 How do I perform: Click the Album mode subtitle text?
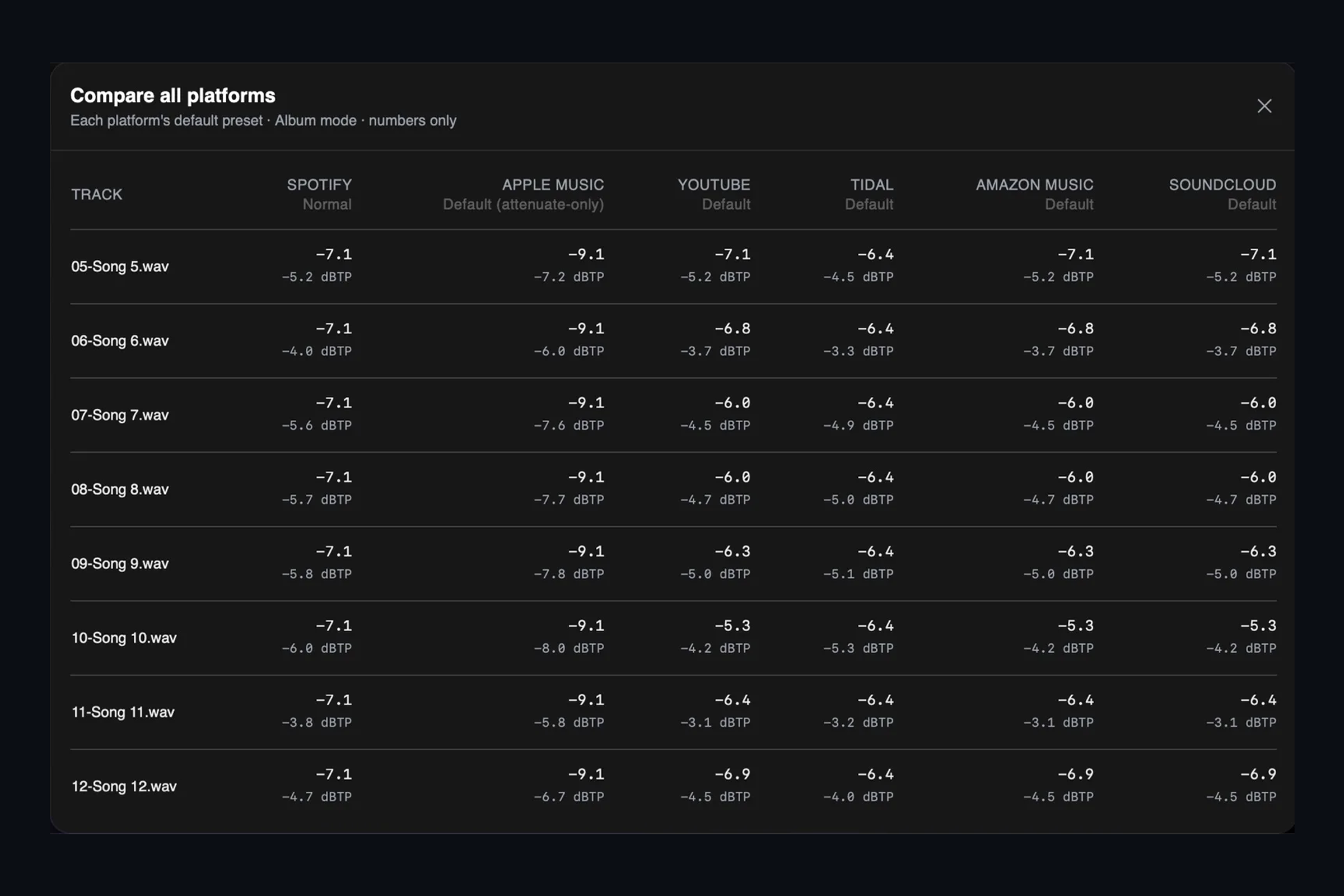pyautogui.click(x=315, y=121)
